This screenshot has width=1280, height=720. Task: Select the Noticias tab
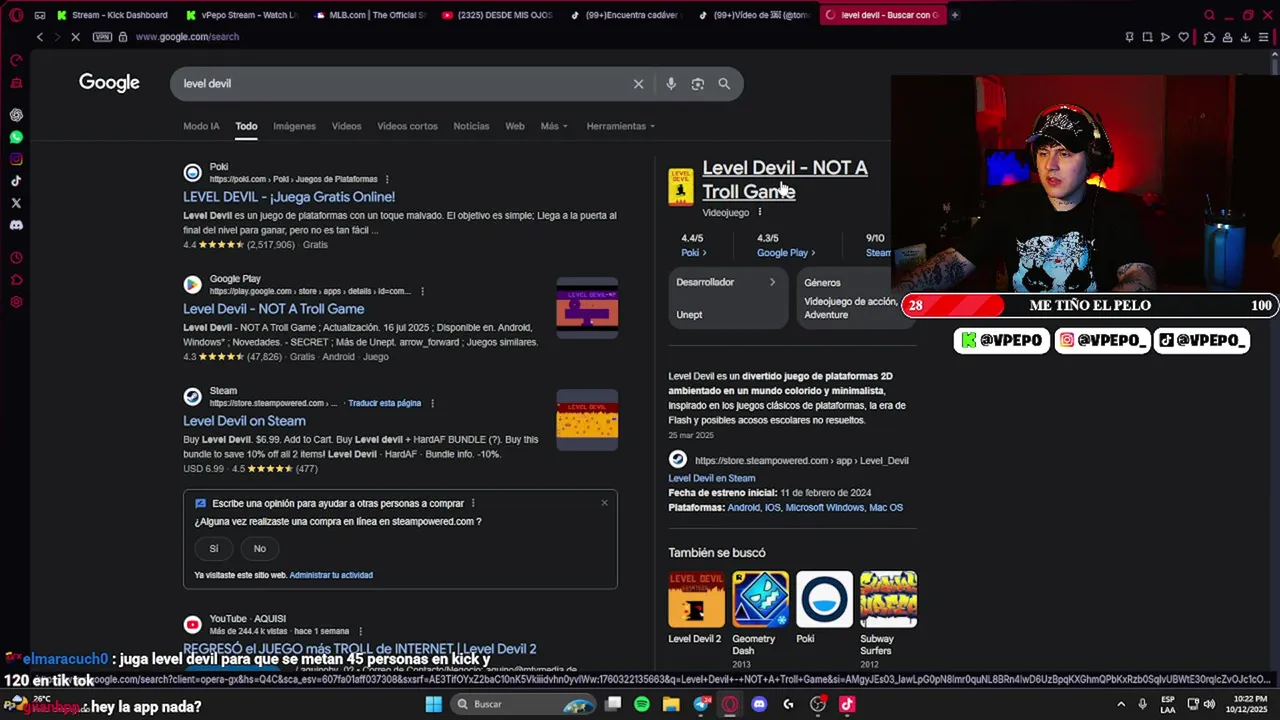(471, 126)
